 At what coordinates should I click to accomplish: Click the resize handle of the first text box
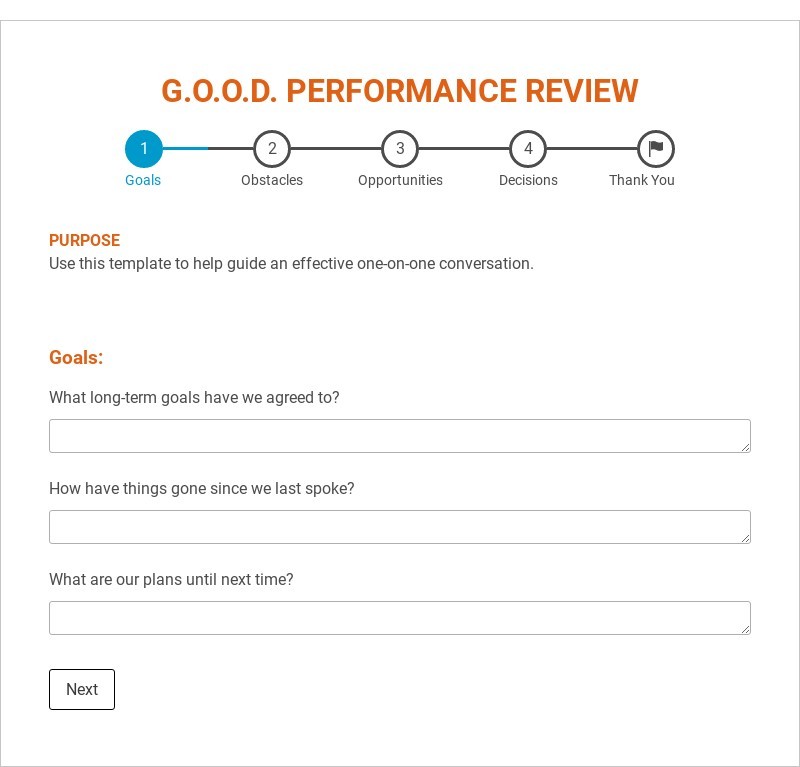(x=747, y=447)
